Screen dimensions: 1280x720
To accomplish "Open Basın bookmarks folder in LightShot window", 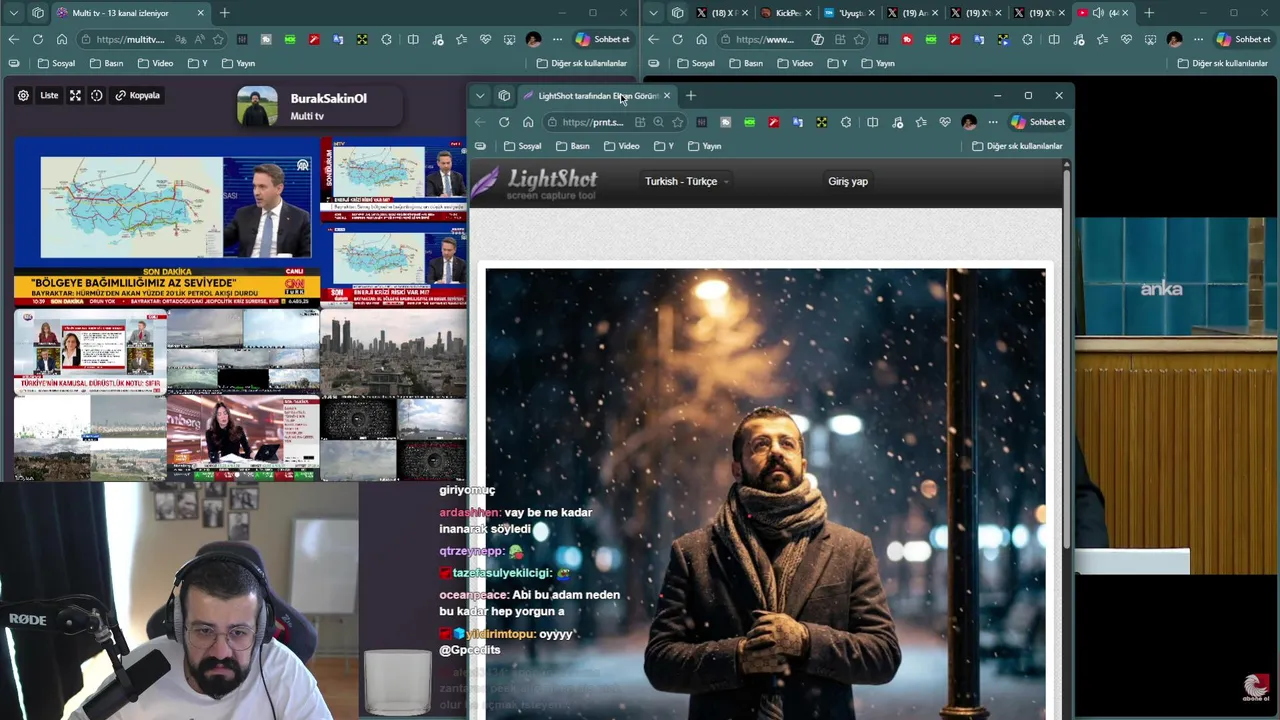I will [573, 146].
